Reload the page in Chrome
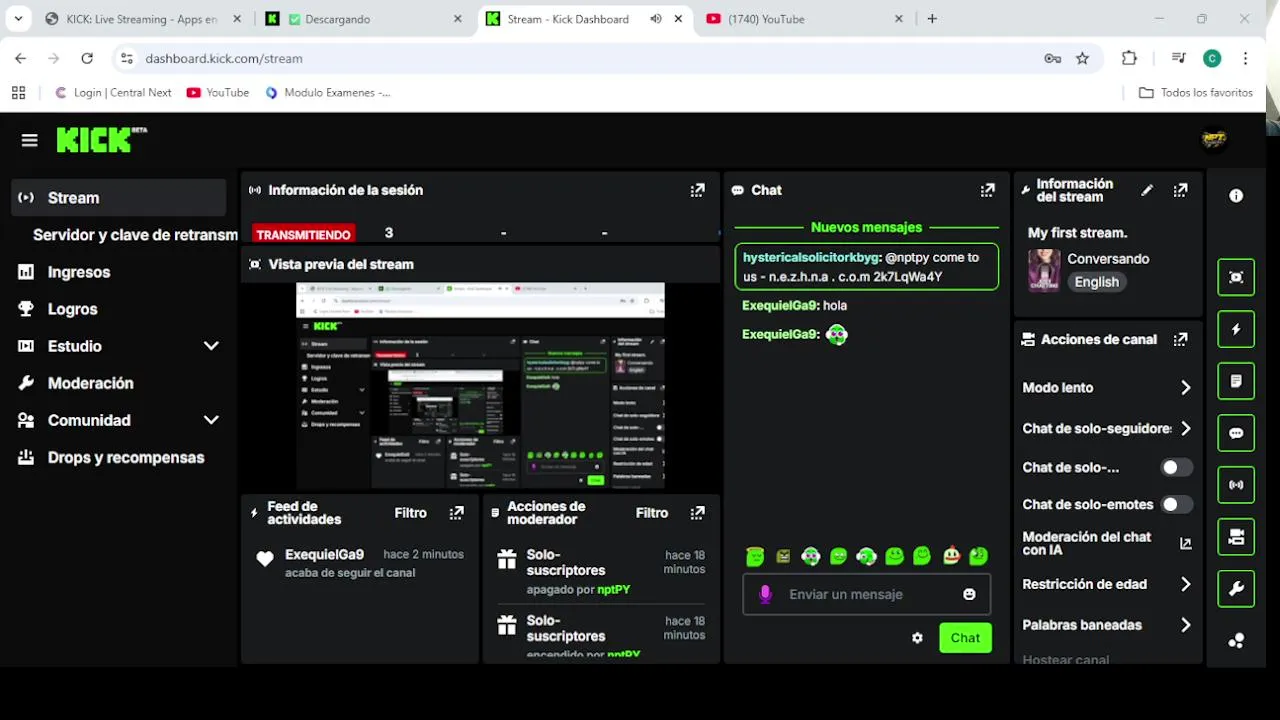The height and width of the screenshot is (720, 1280). coord(87,59)
